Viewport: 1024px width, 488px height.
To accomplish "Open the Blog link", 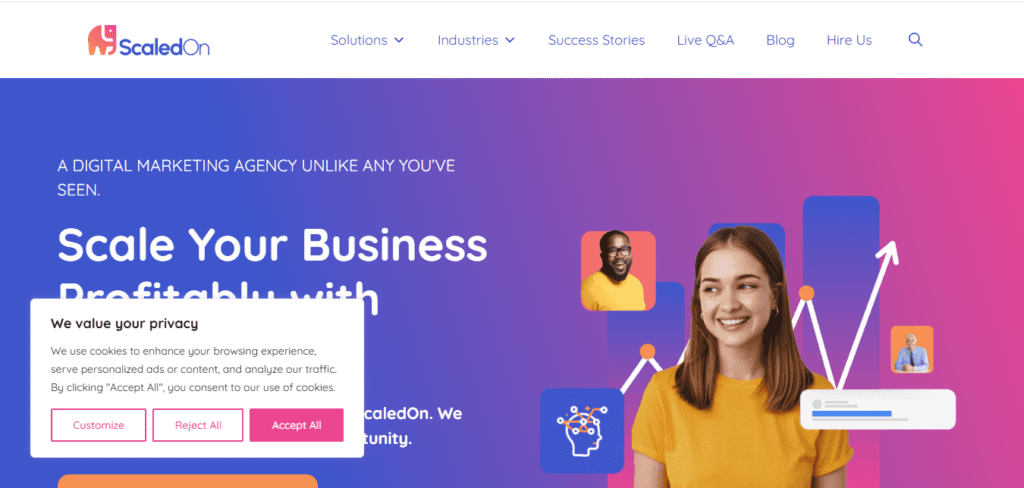I will click(x=780, y=40).
